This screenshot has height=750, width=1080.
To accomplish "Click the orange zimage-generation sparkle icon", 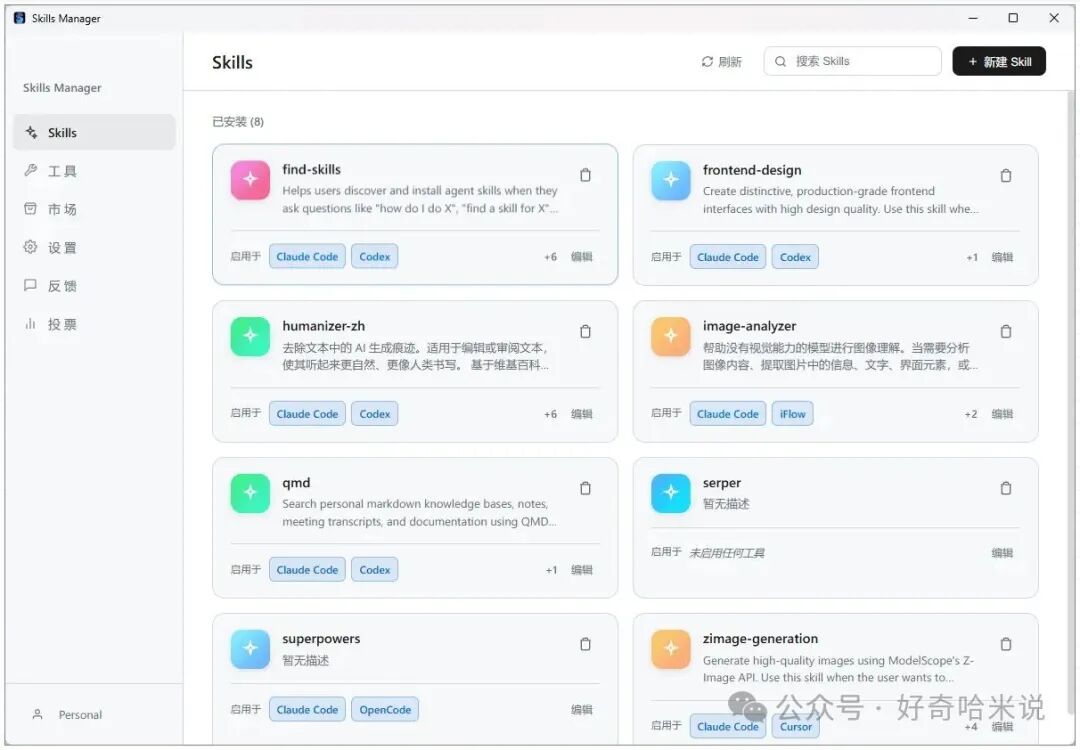I will click(670, 649).
